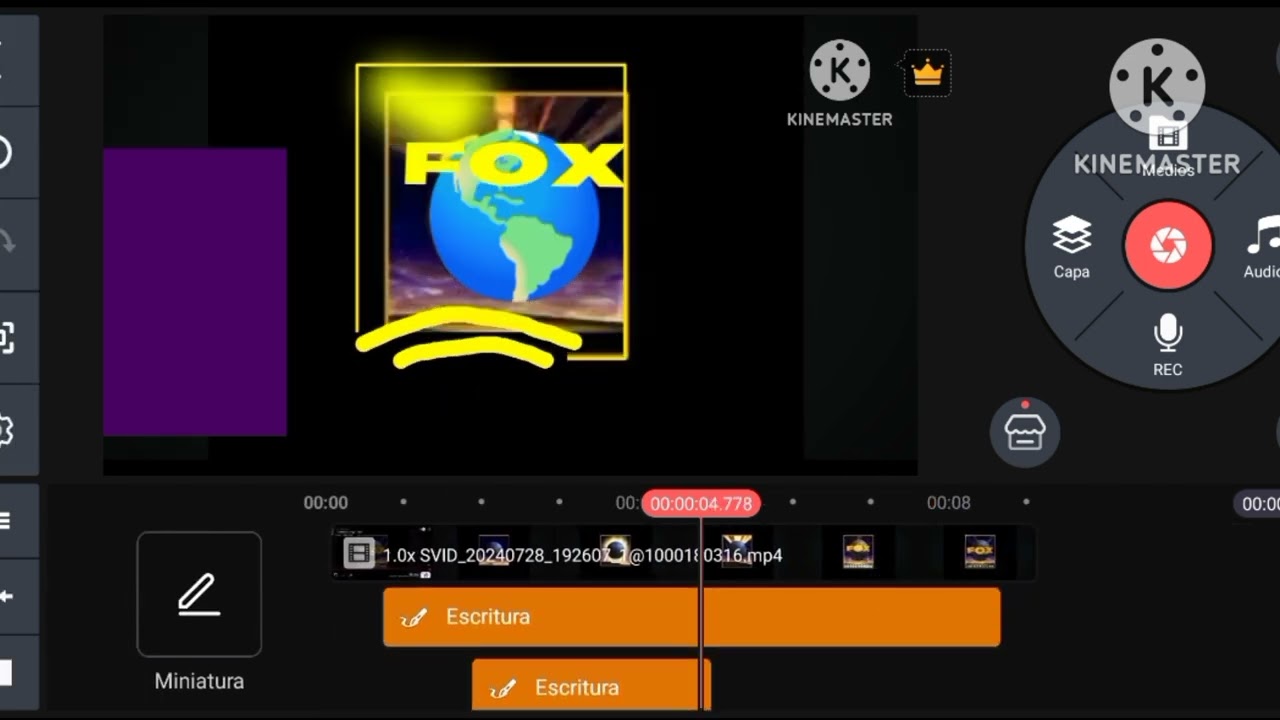Screen dimensions: 1280x720
Task: Tap the red camera shutter button
Action: click(1168, 246)
